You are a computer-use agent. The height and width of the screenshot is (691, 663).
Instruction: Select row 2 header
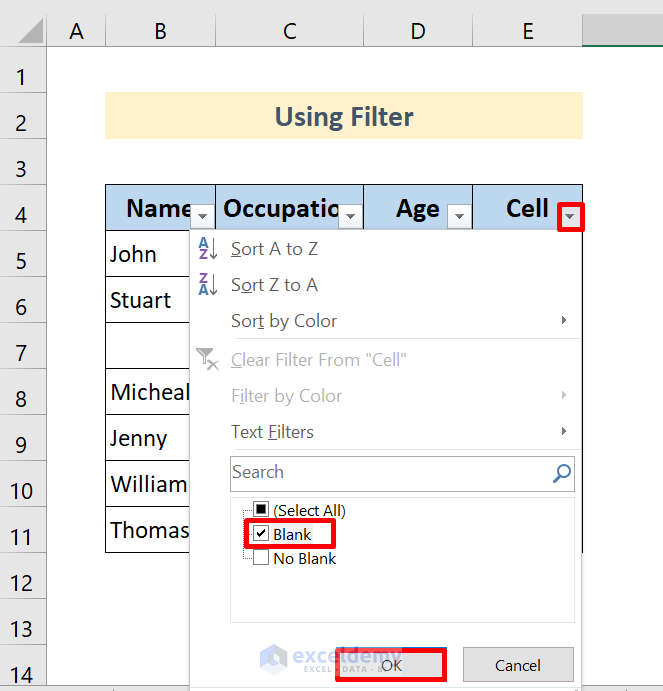tap(23, 116)
